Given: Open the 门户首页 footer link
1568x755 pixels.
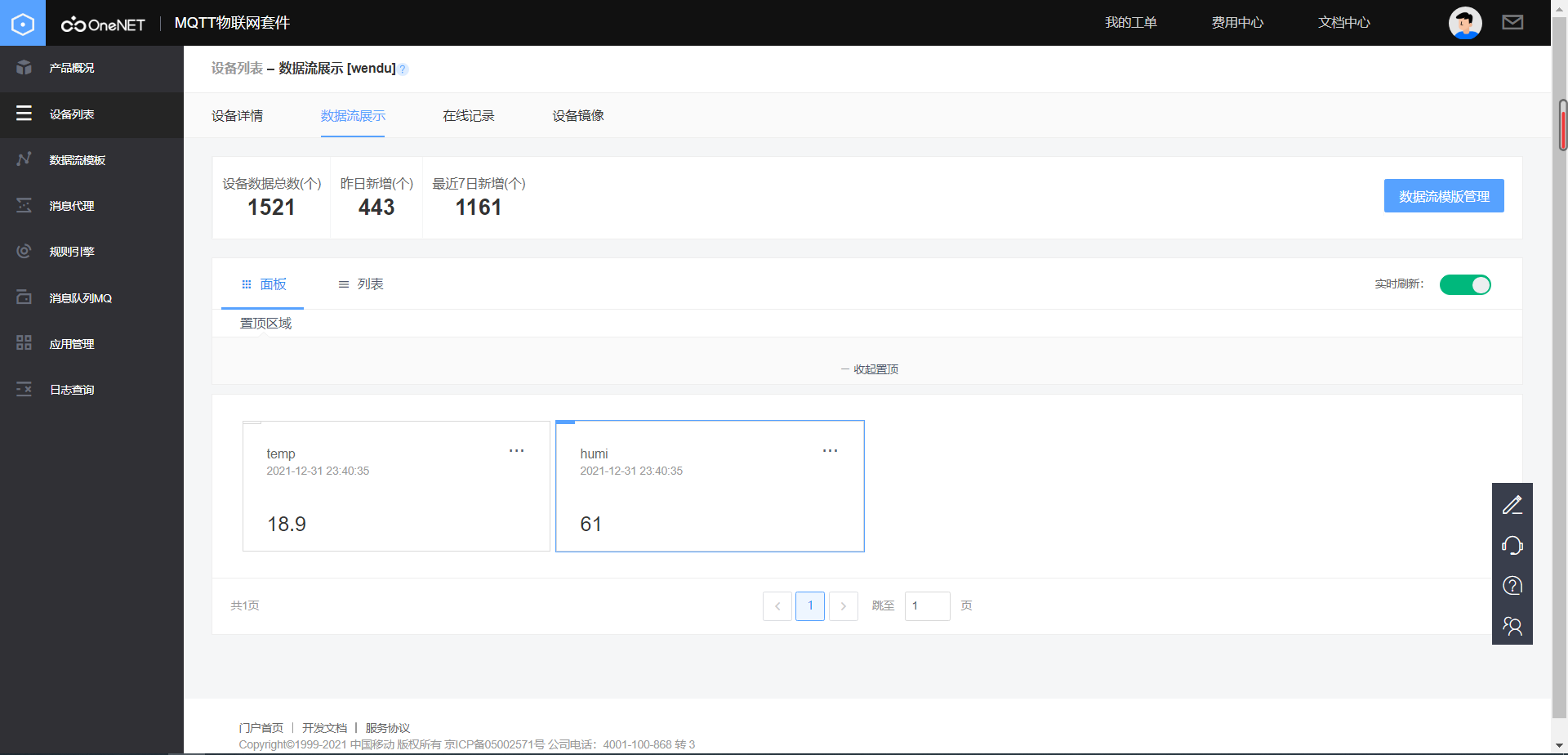Looking at the screenshot, I should (261, 728).
